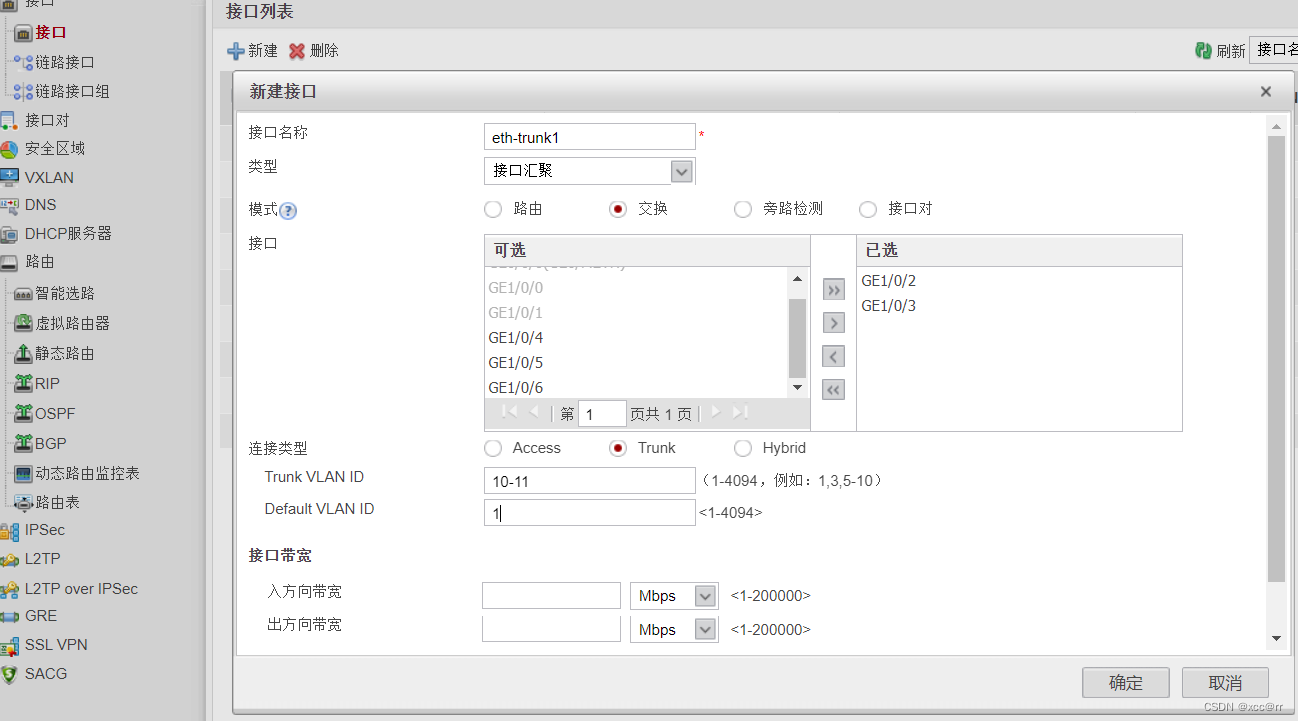Select the Access link type radio
This screenshot has width=1298, height=721.
(492, 448)
